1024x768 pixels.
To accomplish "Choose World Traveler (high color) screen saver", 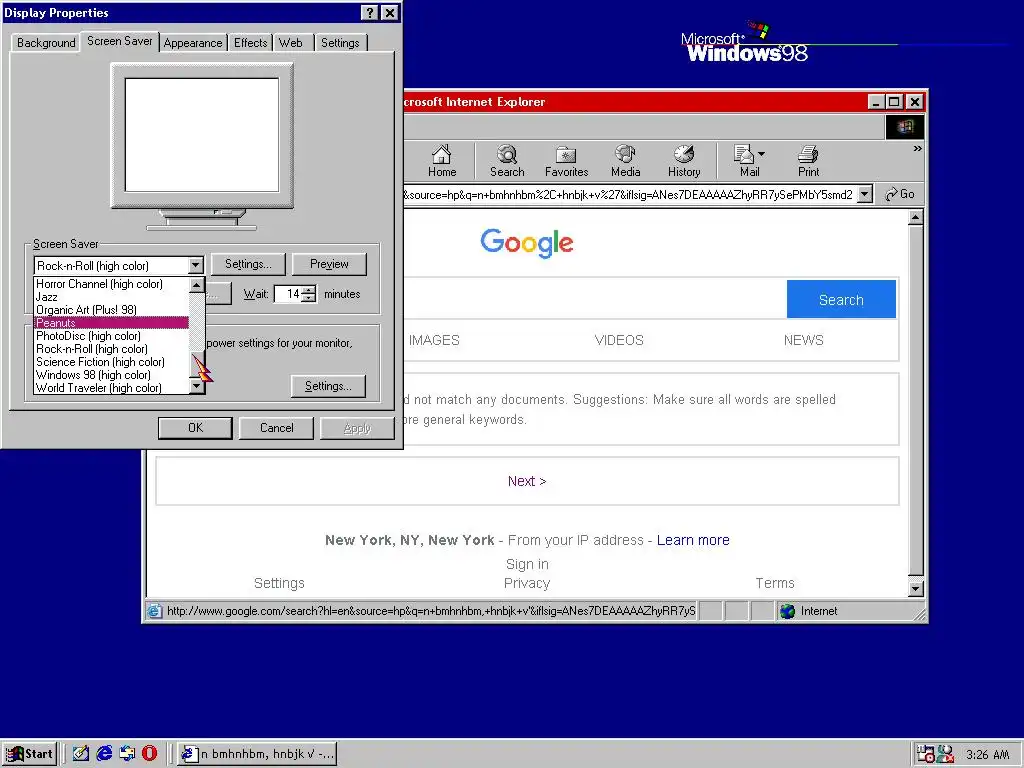I will tap(111, 388).
